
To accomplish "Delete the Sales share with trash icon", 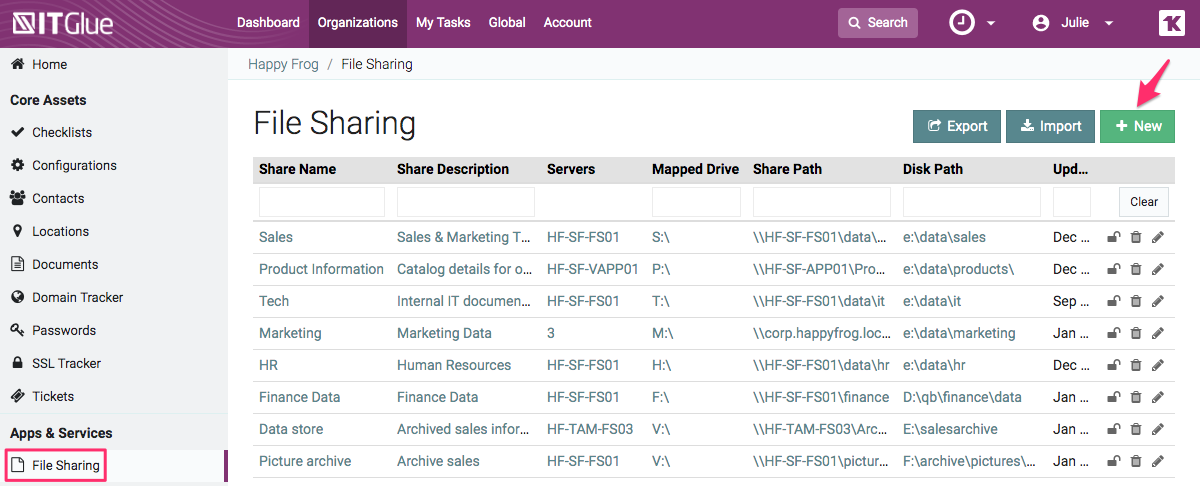I will [1135, 237].
